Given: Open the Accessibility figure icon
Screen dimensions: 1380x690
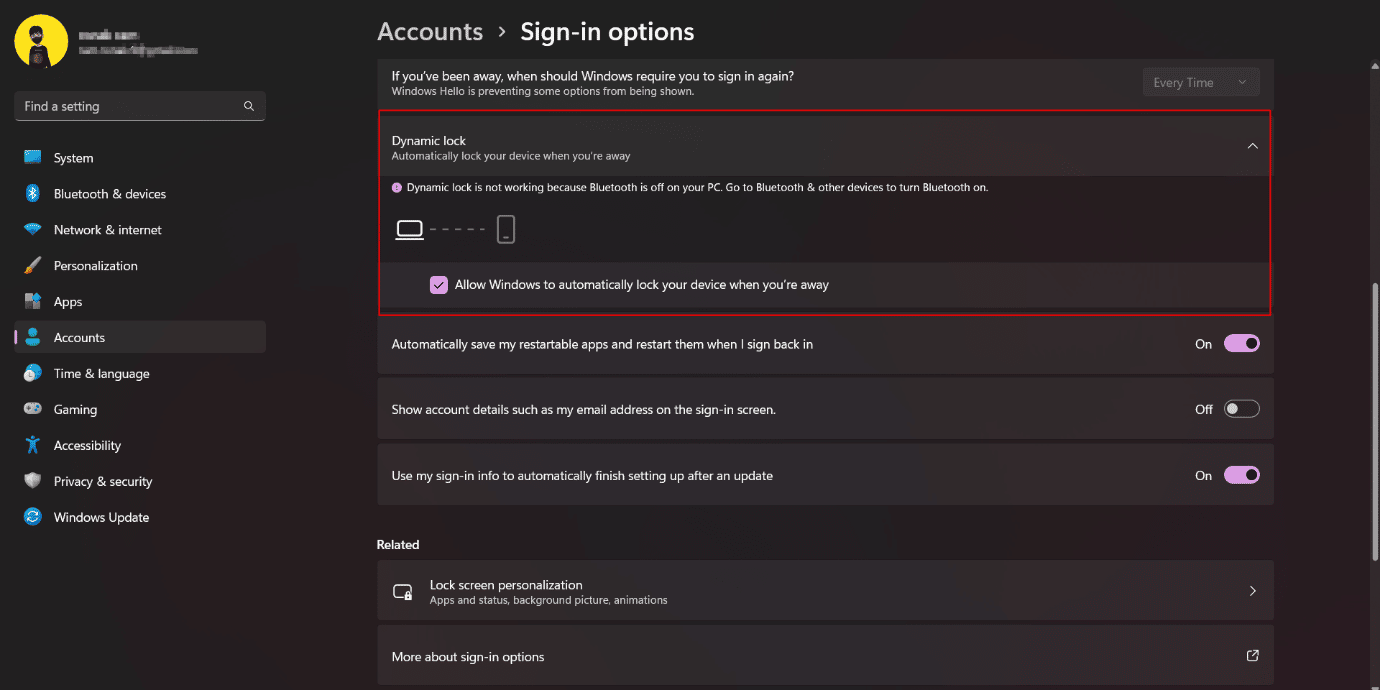Looking at the screenshot, I should tap(33, 446).
